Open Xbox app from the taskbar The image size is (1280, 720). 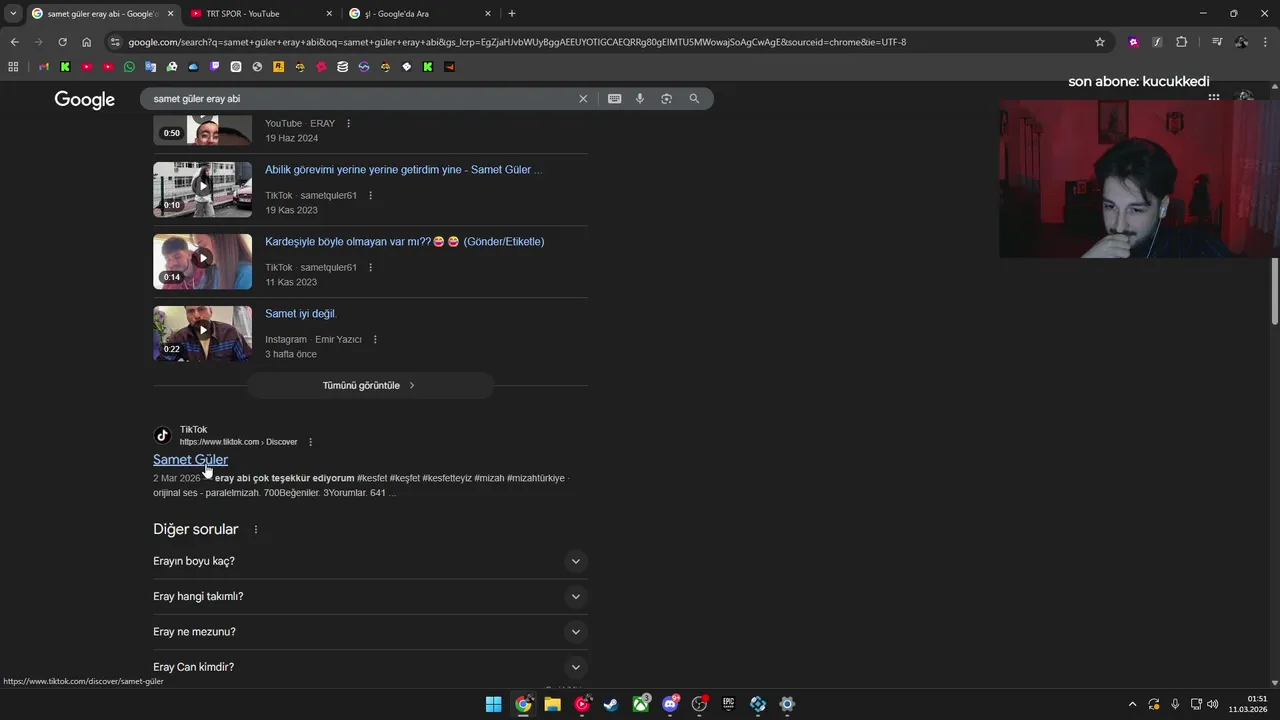[x=640, y=704]
